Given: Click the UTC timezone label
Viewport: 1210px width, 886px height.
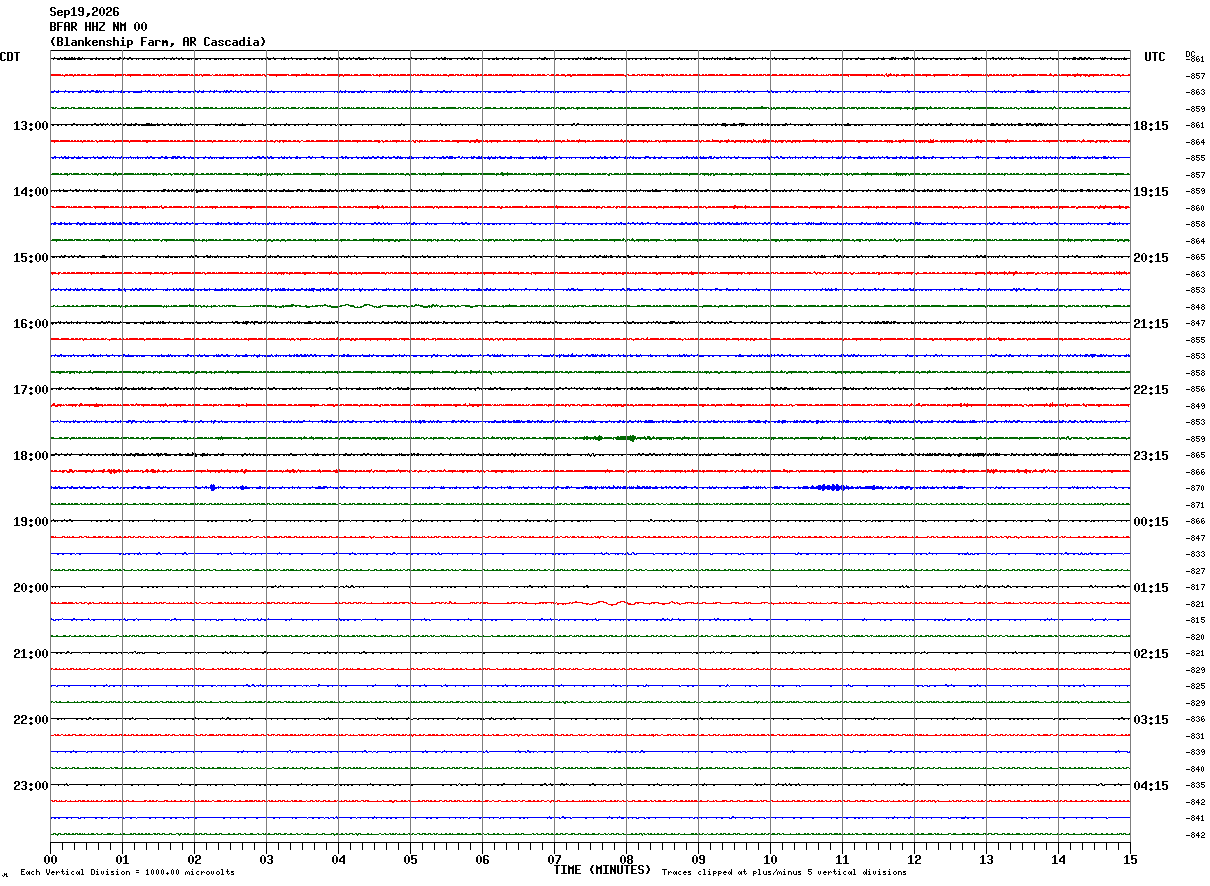Looking at the screenshot, I should [x=1155, y=57].
